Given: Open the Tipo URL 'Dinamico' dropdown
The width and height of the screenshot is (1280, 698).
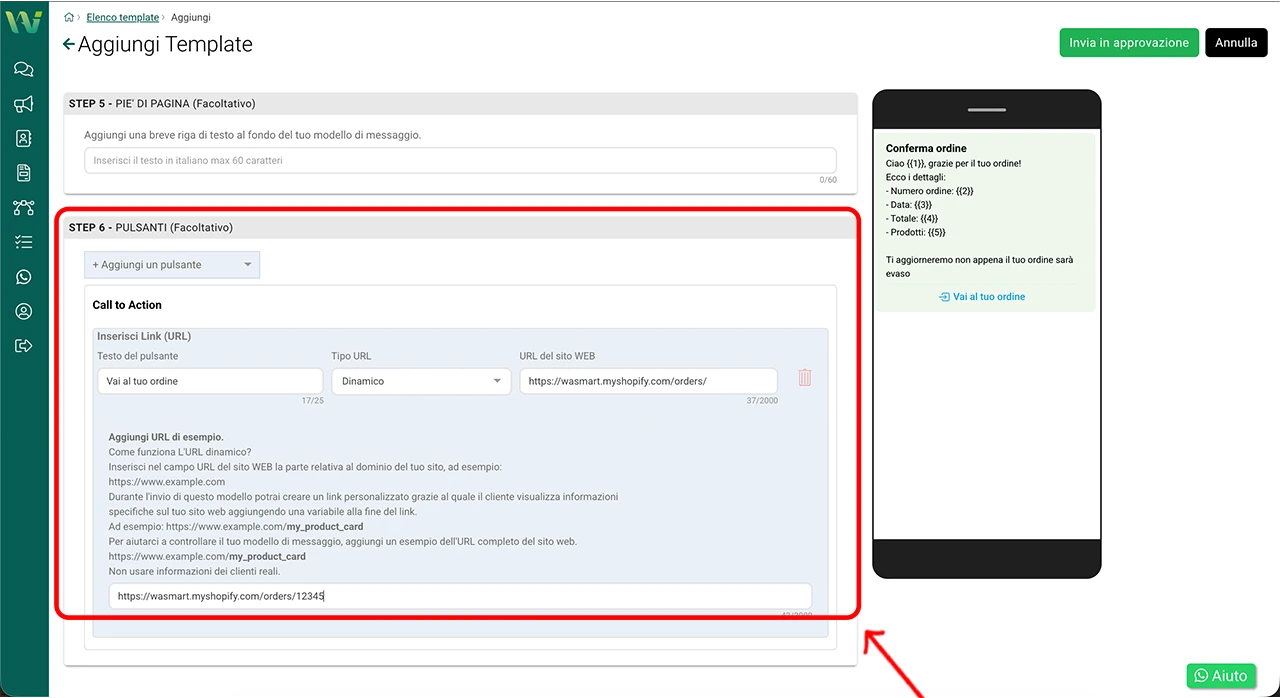Looking at the screenshot, I should (x=421, y=381).
